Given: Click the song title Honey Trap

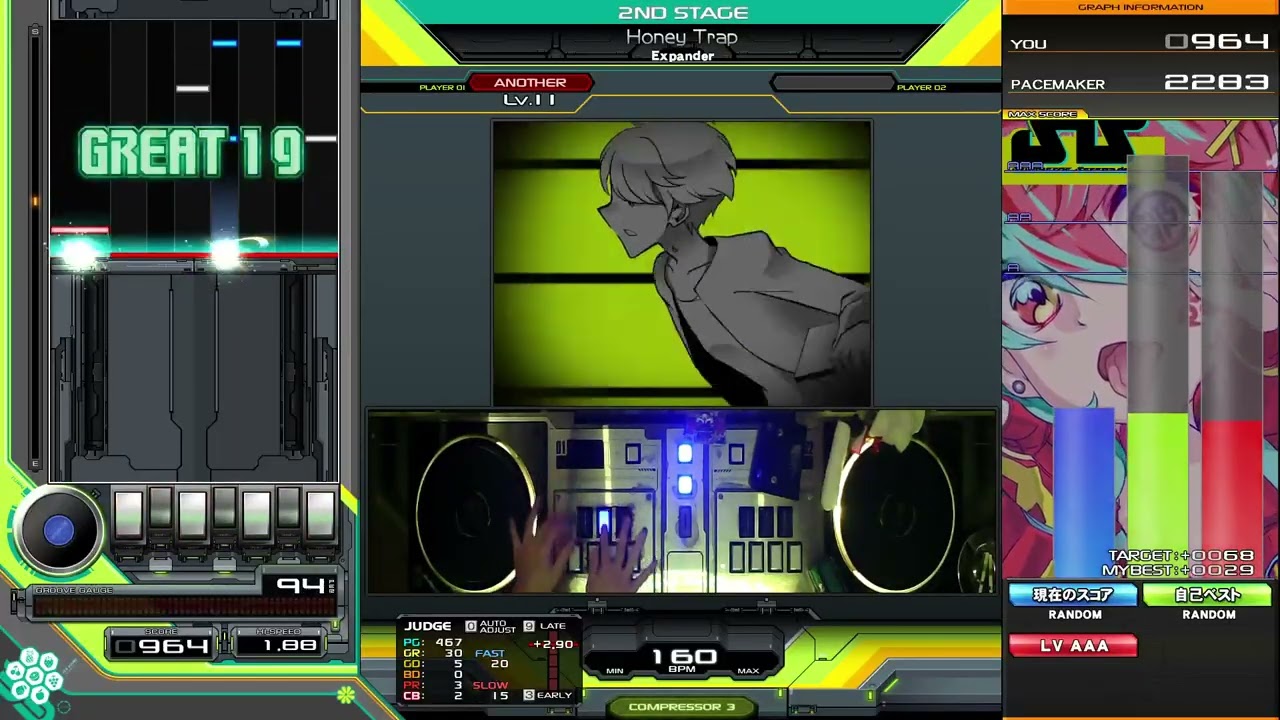Looking at the screenshot, I should click(x=682, y=37).
